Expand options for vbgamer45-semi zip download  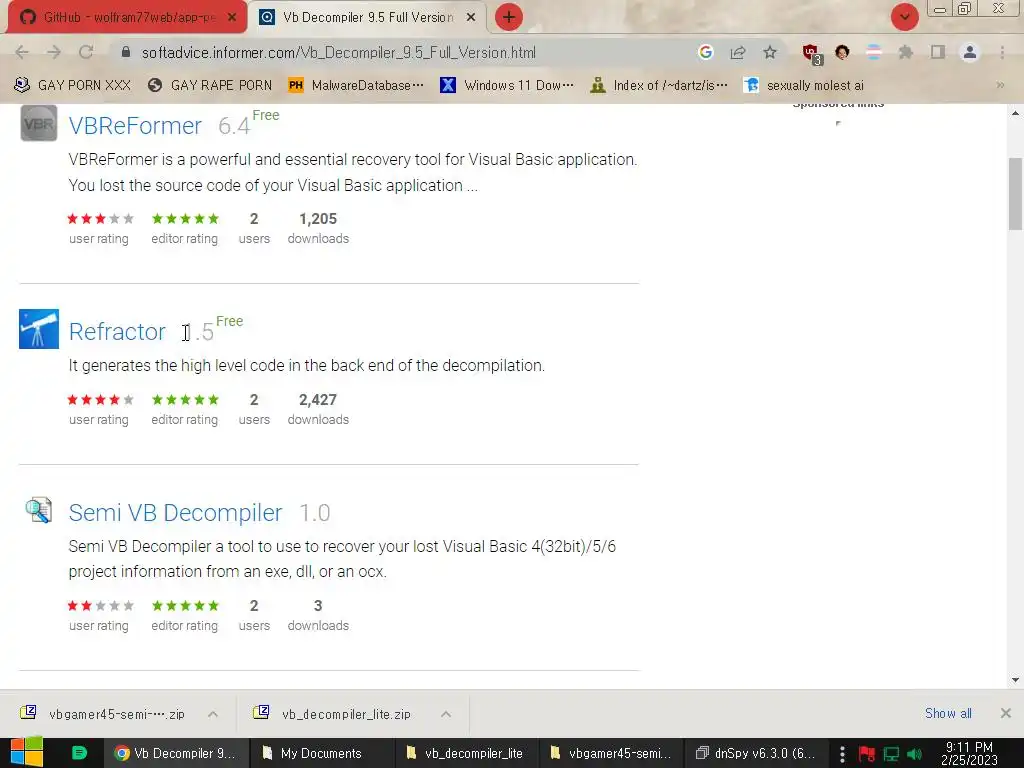tap(213, 714)
